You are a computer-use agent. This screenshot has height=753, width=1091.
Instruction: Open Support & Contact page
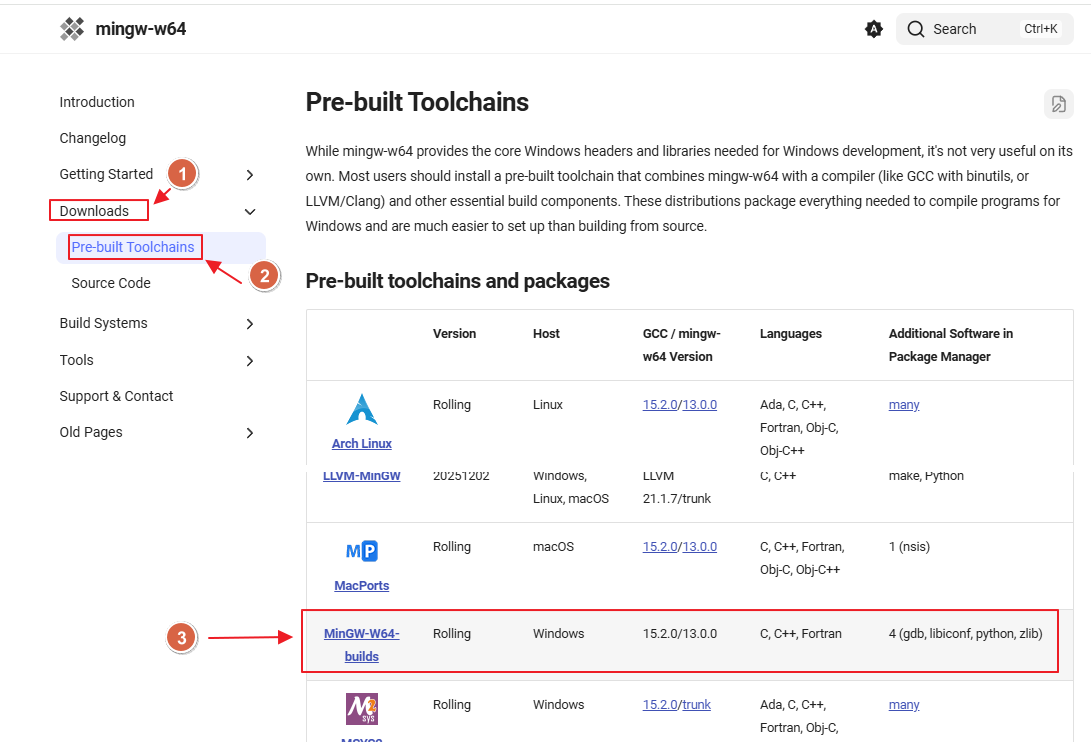[116, 397]
